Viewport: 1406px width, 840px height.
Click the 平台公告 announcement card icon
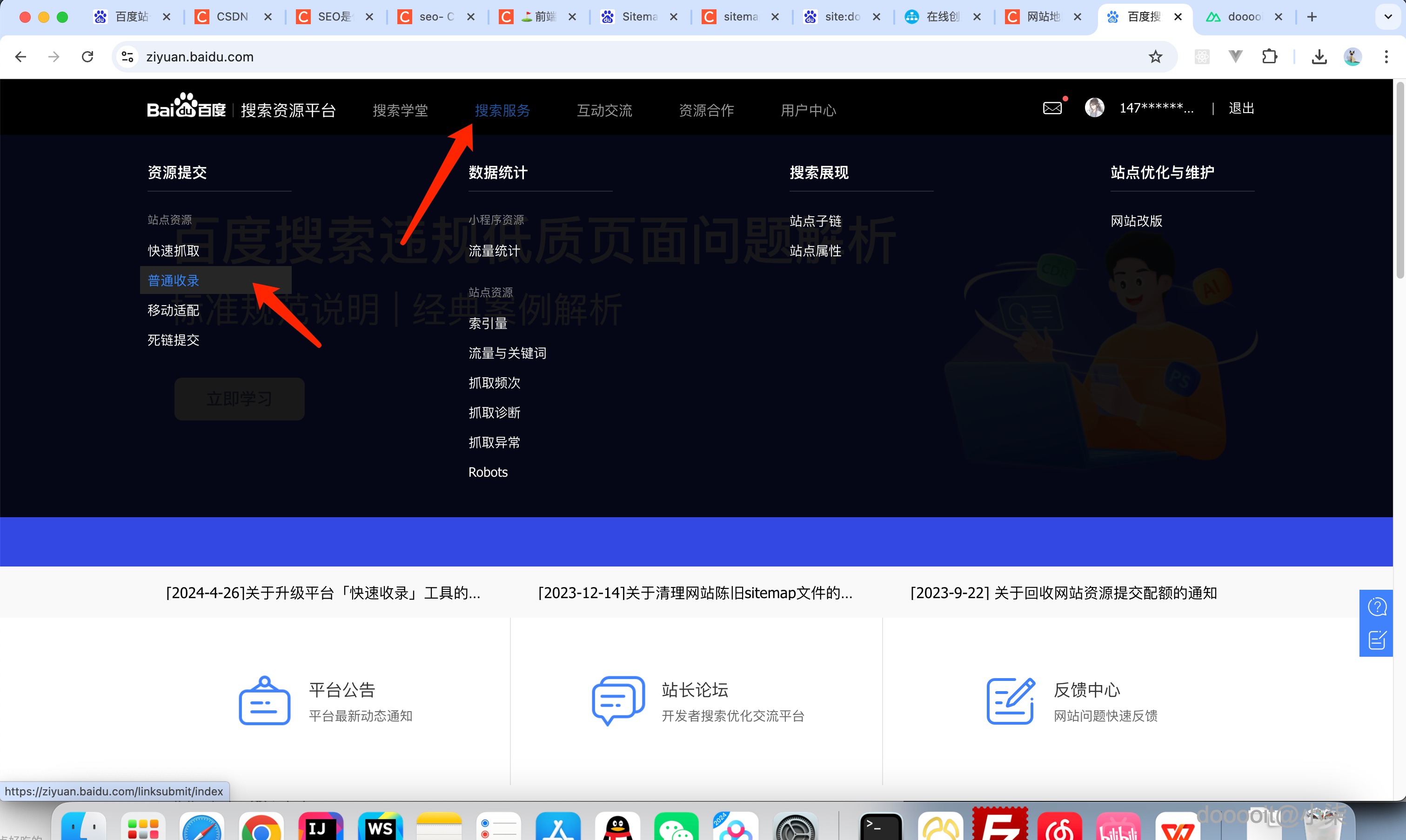(264, 701)
